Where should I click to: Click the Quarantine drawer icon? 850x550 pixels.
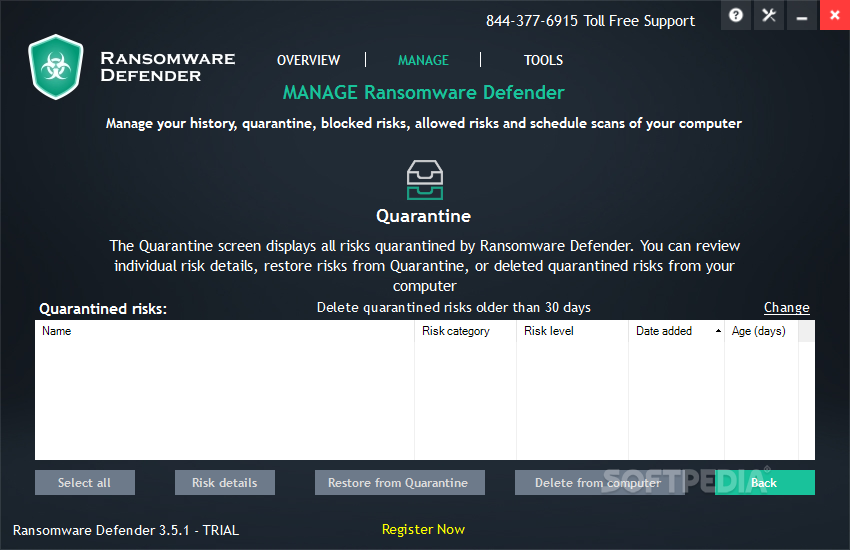pos(424,179)
